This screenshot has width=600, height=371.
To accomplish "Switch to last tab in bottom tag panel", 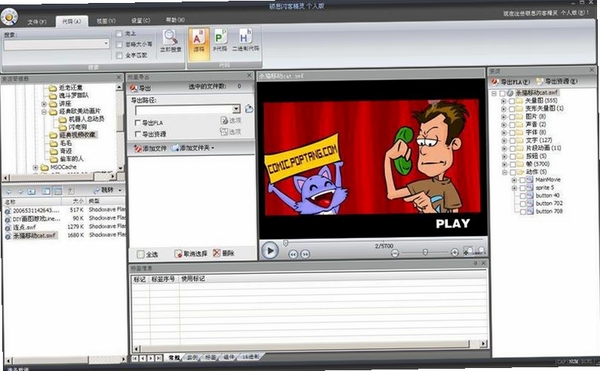I will [x=251, y=356].
